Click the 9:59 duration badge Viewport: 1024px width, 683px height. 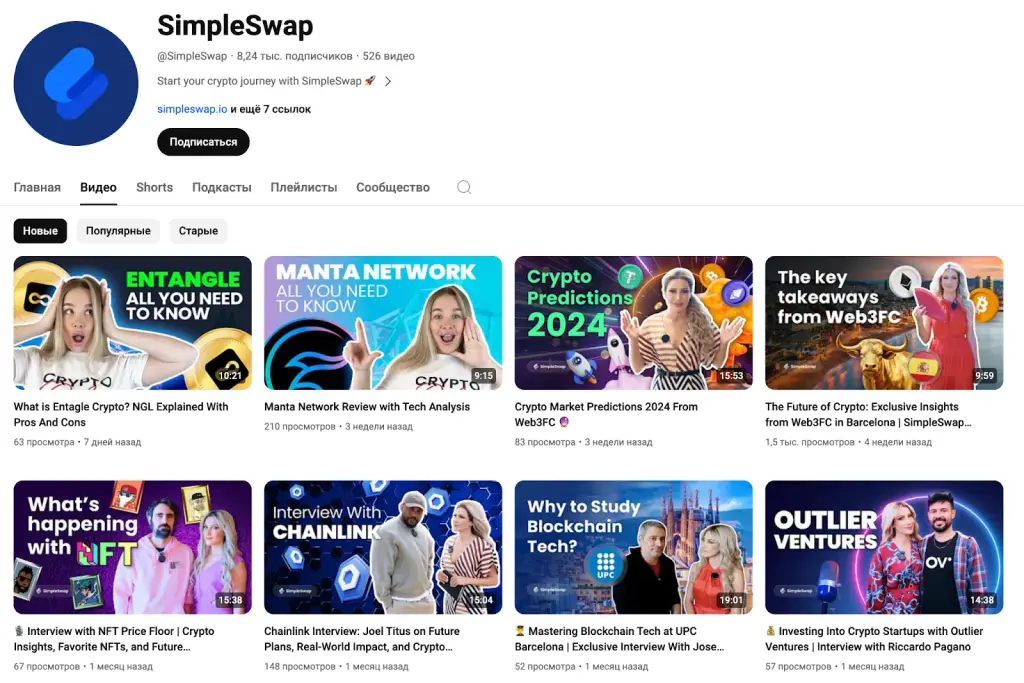[x=984, y=375]
